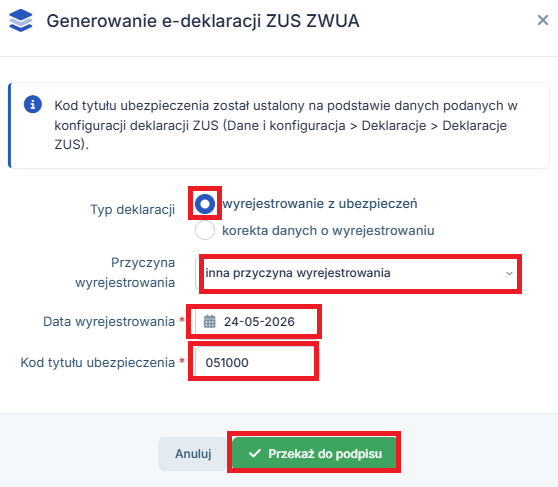Click the stacked layers logo icon

[21, 21]
